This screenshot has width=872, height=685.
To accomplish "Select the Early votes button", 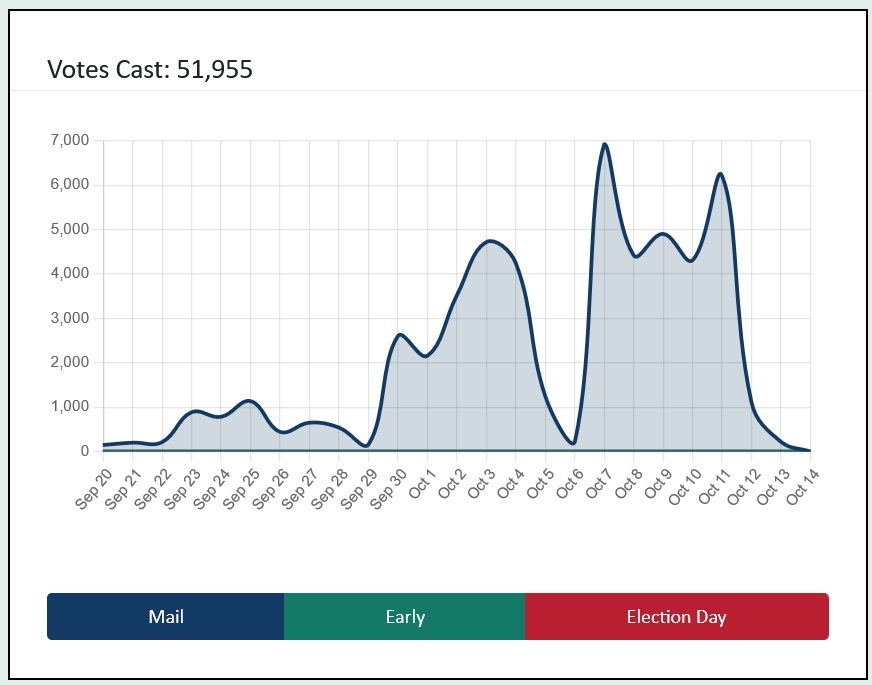I will [x=405, y=616].
